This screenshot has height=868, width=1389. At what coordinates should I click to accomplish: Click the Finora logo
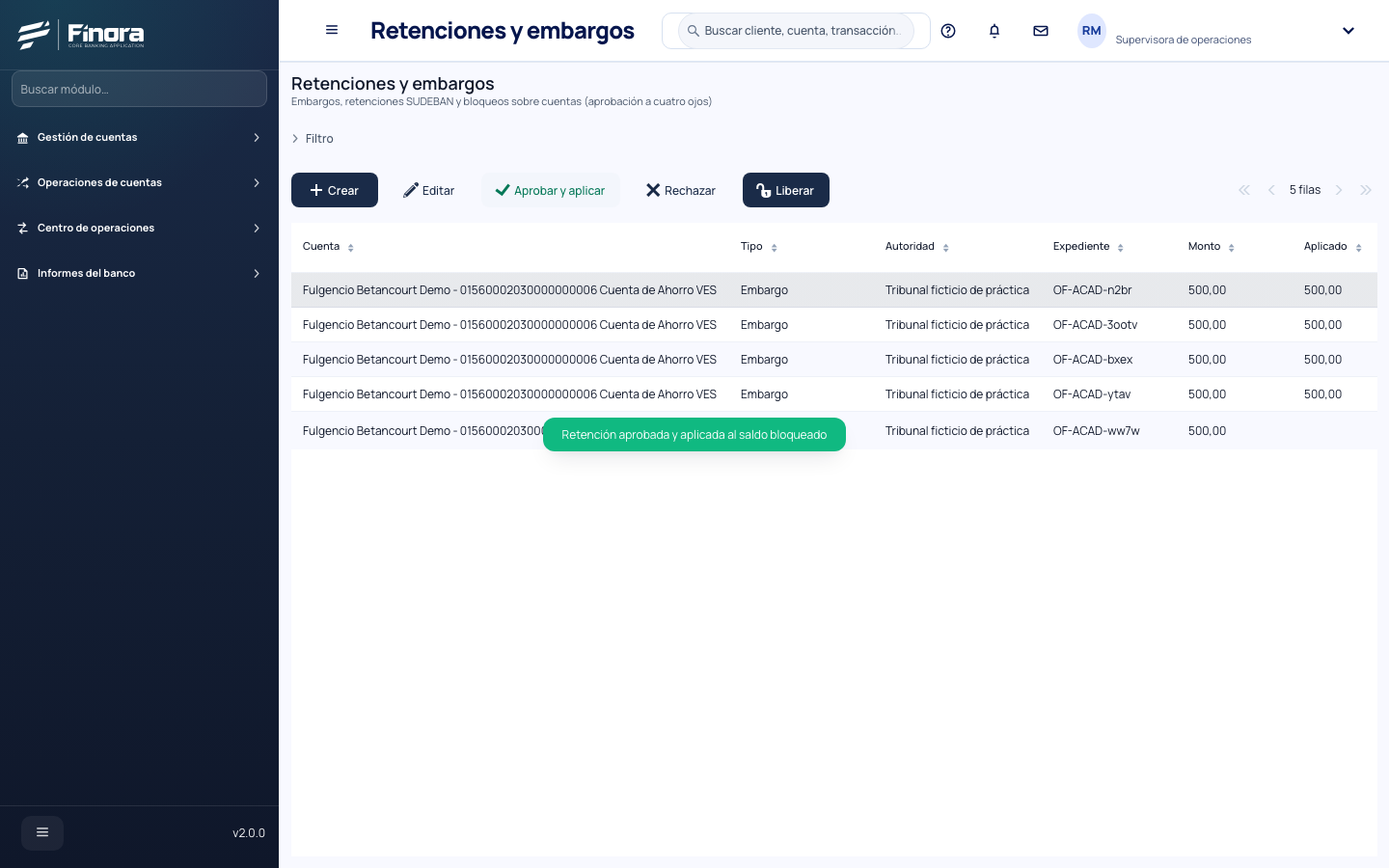click(x=81, y=35)
